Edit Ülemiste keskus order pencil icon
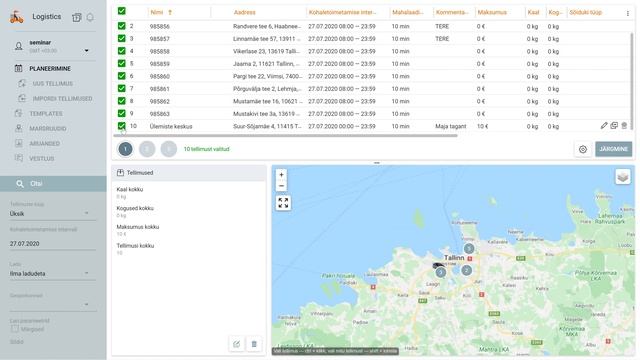This screenshot has height=360, width=640. pyautogui.click(x=604, y=126)
